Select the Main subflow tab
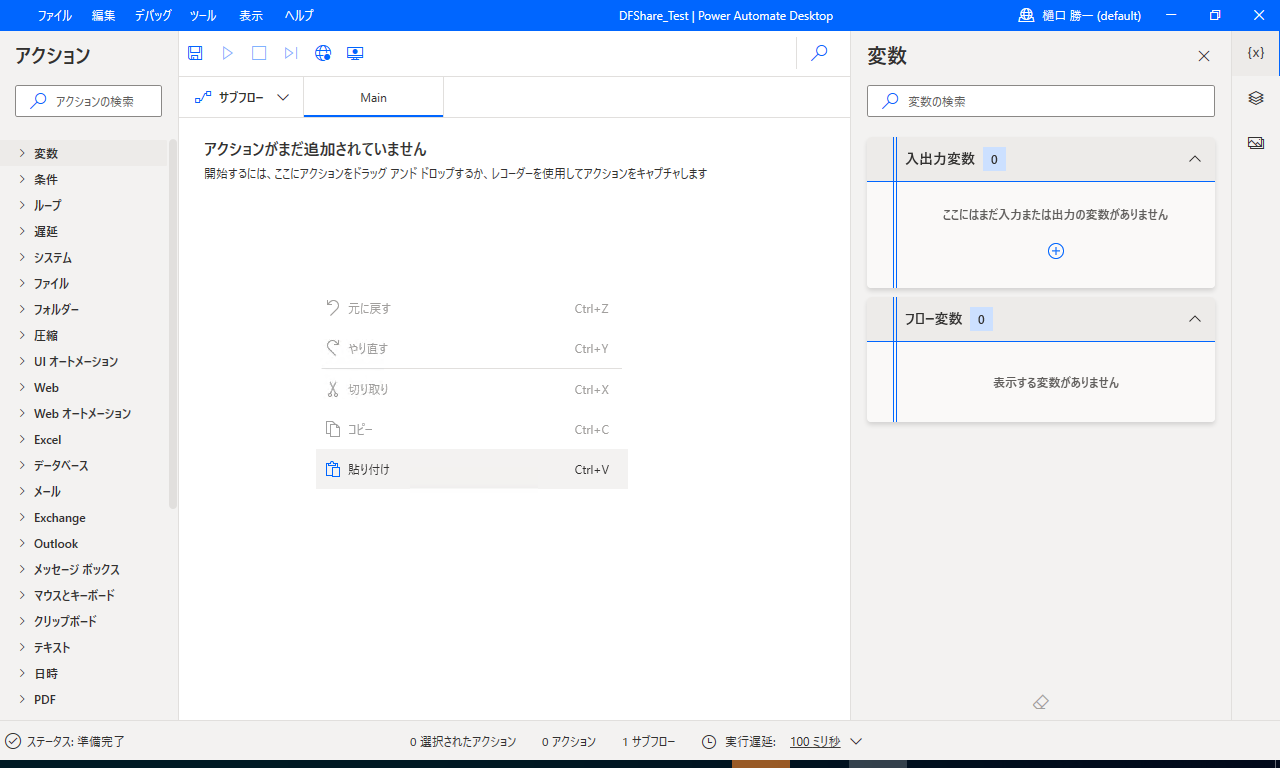Viewport: 1280px width, 768px height. click(374, 97)
